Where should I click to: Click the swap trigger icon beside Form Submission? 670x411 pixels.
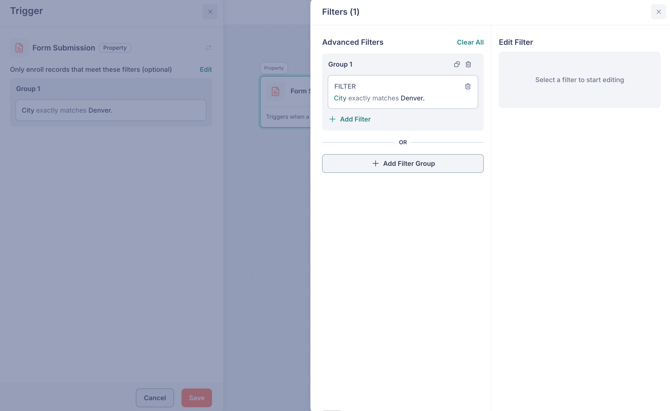pos(208,48)
